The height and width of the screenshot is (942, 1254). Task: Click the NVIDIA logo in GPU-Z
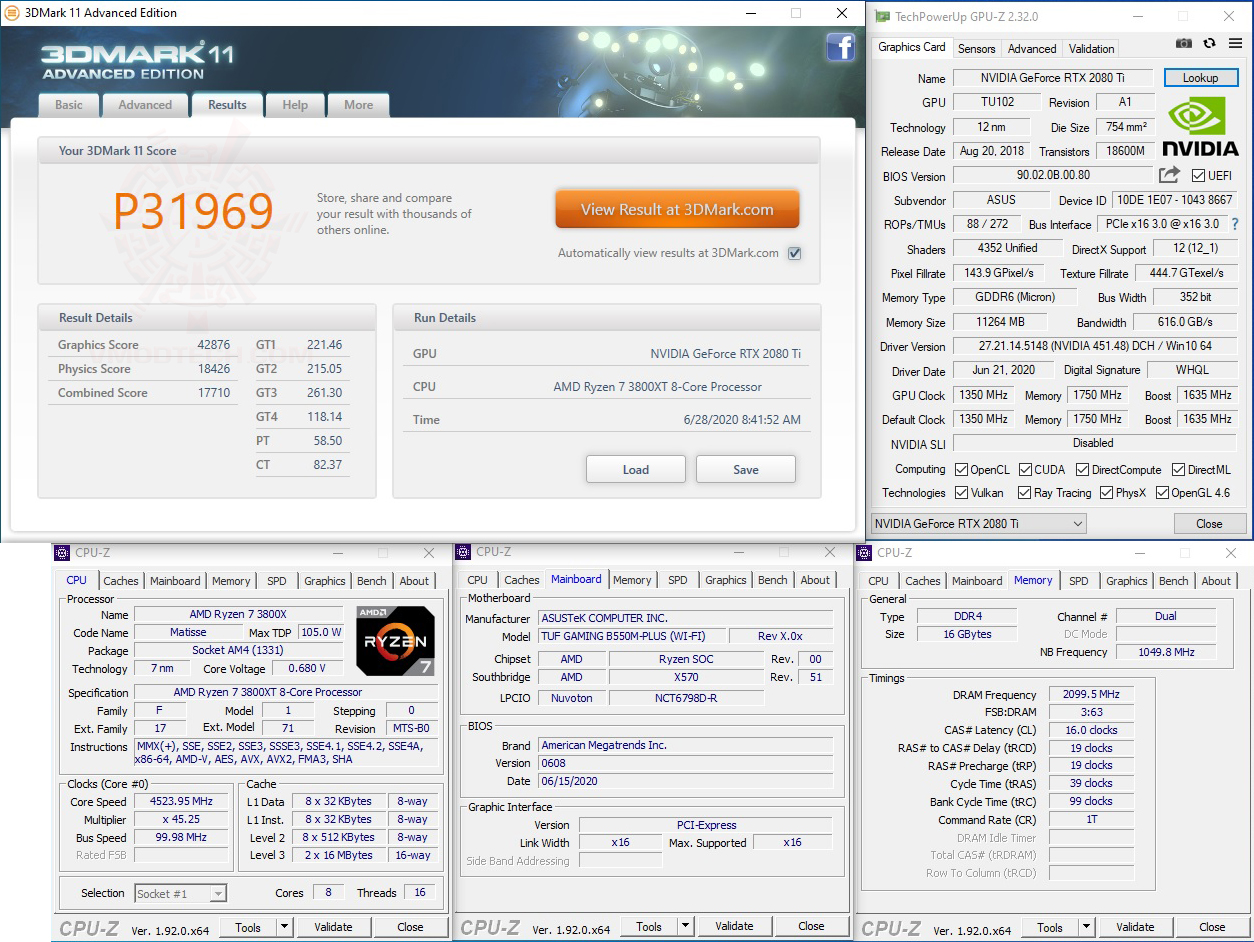(x=1201, y=126)
